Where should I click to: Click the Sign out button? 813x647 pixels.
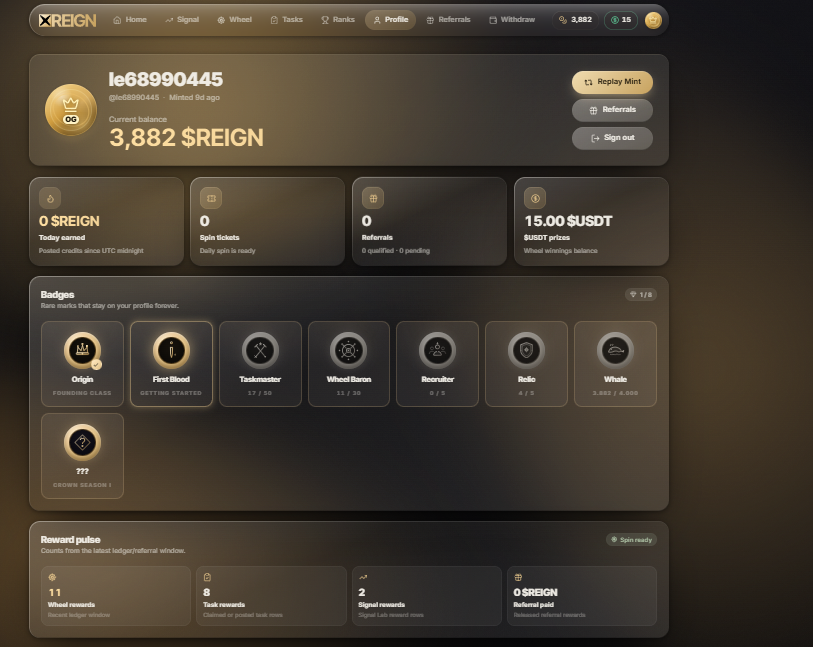click(x=612, y=138)
